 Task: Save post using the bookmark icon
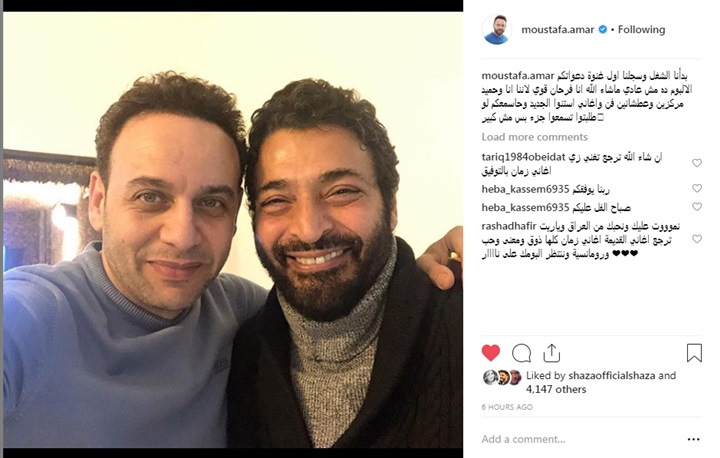pyautogui.click(x=694, y=353)
